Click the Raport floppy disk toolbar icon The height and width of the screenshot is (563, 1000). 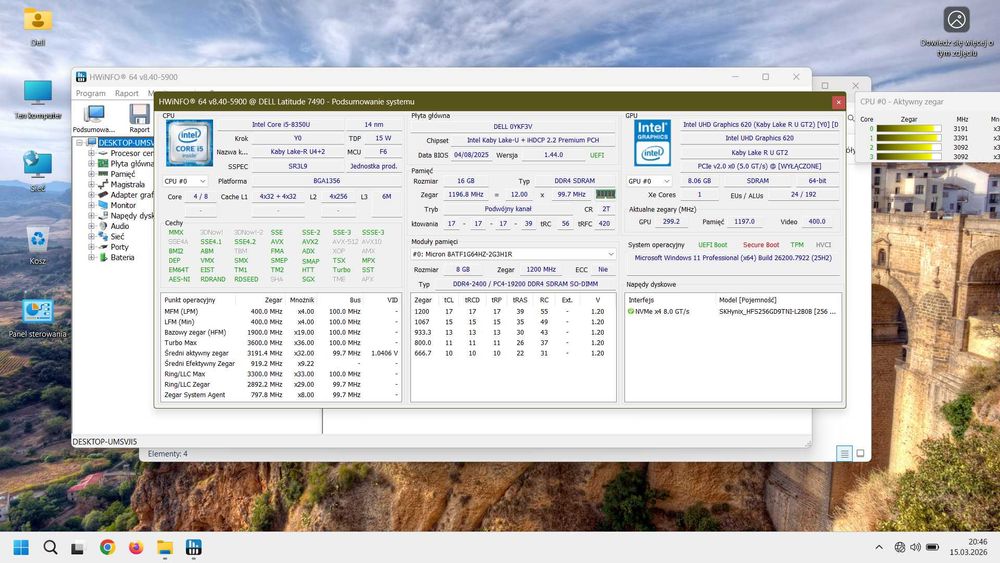[139, 119]
